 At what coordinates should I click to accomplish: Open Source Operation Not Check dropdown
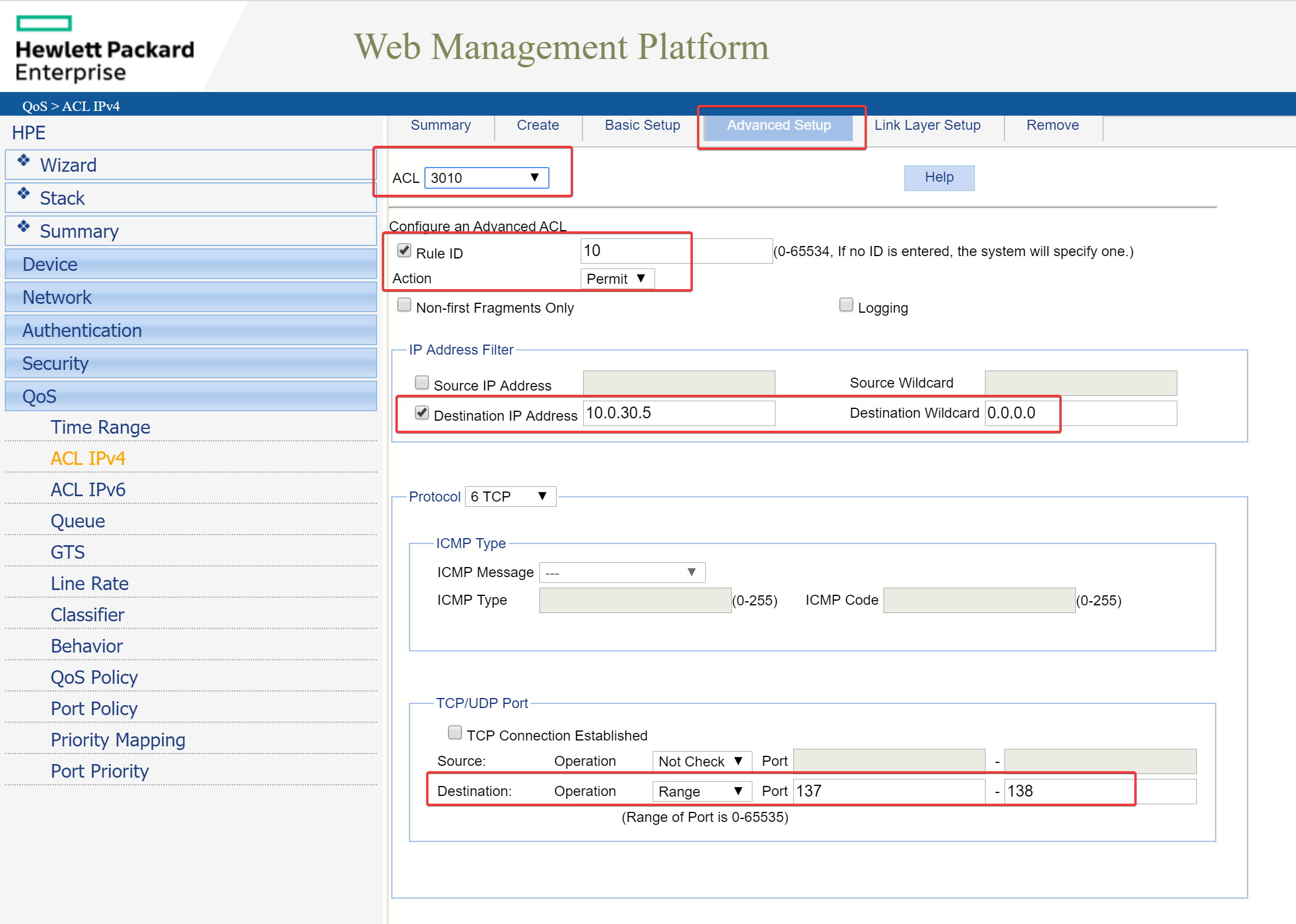click(702, 761)
